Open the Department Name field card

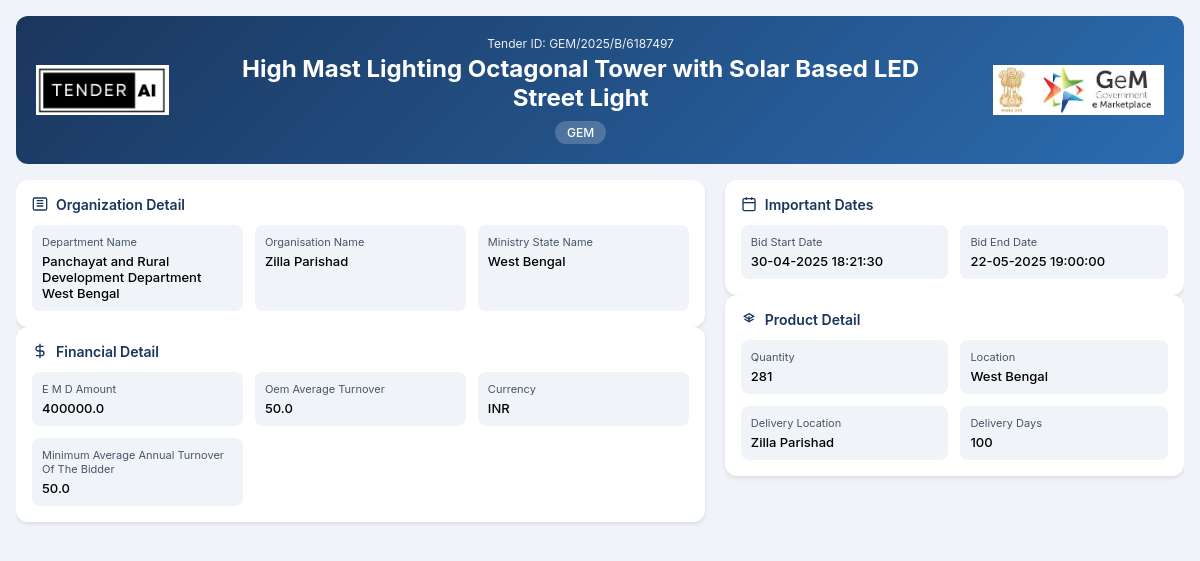(x=137, y=268)
